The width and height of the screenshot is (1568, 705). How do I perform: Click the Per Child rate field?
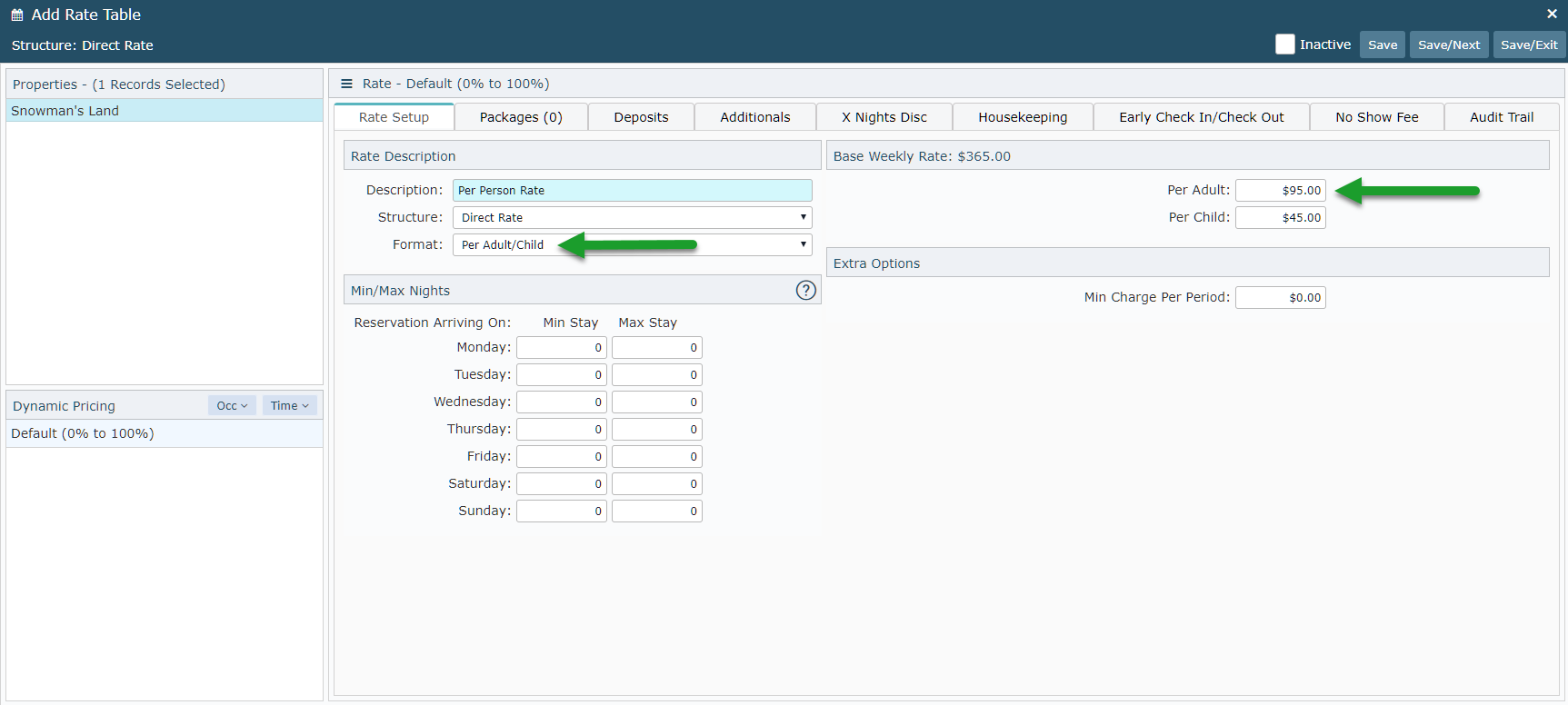pos(1280,217)
